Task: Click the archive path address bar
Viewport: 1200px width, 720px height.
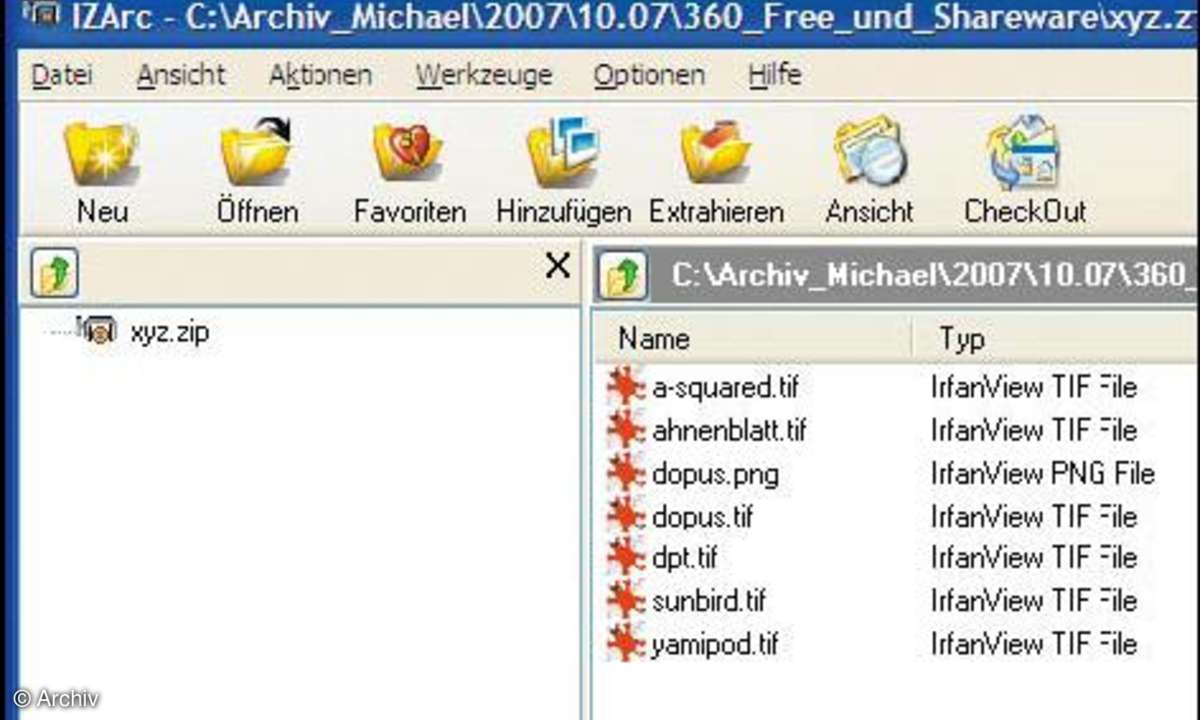Action: (x=926, y=276)
